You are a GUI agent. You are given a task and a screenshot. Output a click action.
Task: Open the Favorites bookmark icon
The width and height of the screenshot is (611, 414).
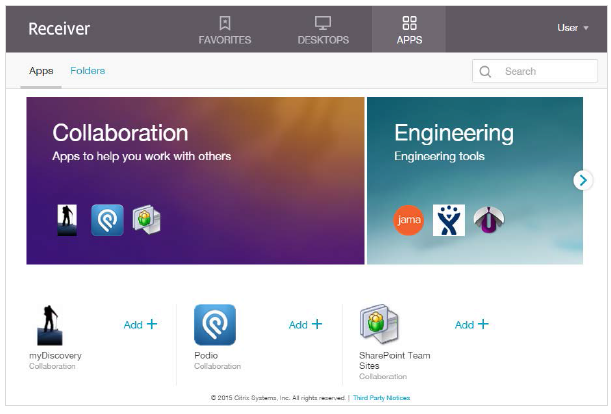pyautogui.click(x=225, y=23)
